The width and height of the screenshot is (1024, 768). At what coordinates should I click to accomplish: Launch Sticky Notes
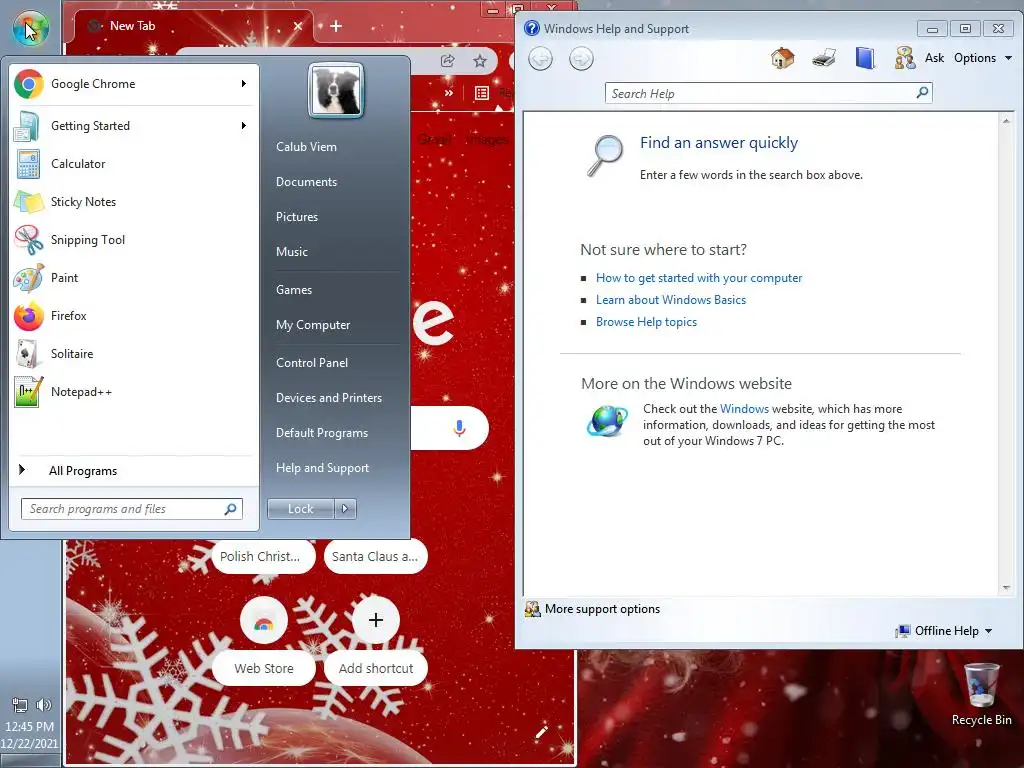point(133,201)
